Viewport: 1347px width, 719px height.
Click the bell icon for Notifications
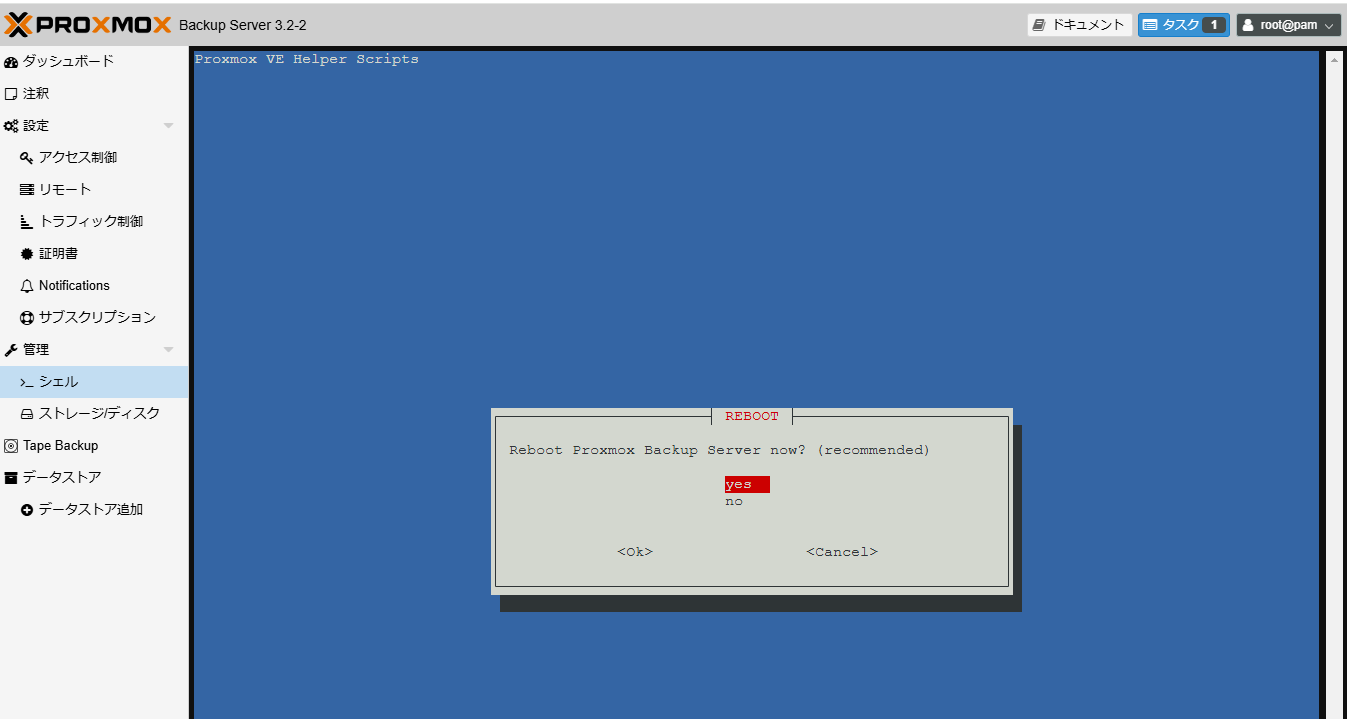[x=27, y=286]
